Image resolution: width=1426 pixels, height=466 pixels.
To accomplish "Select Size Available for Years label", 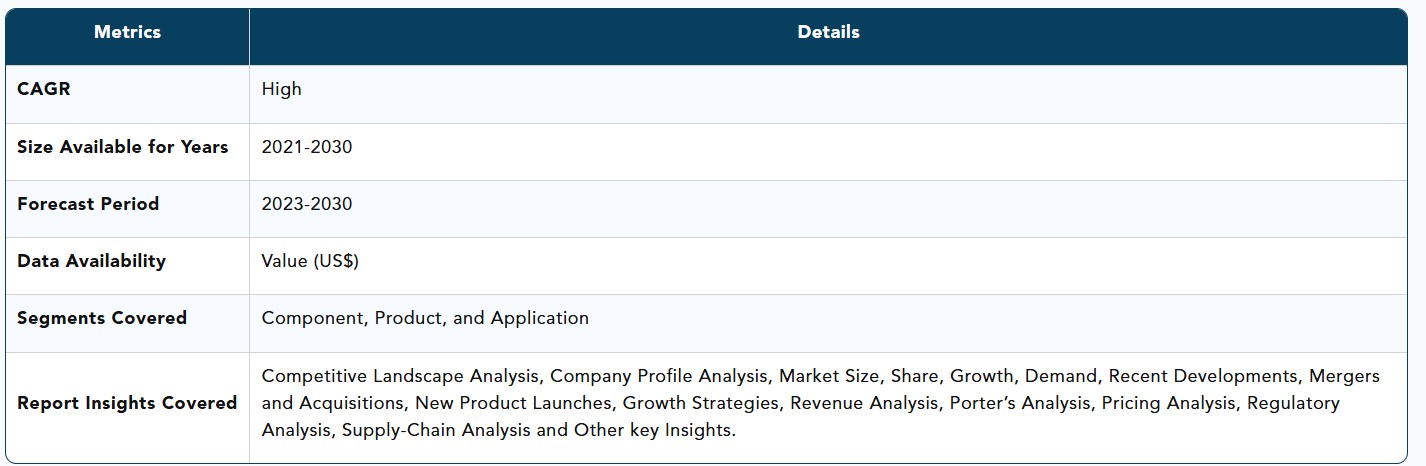I will coord(123,147).
